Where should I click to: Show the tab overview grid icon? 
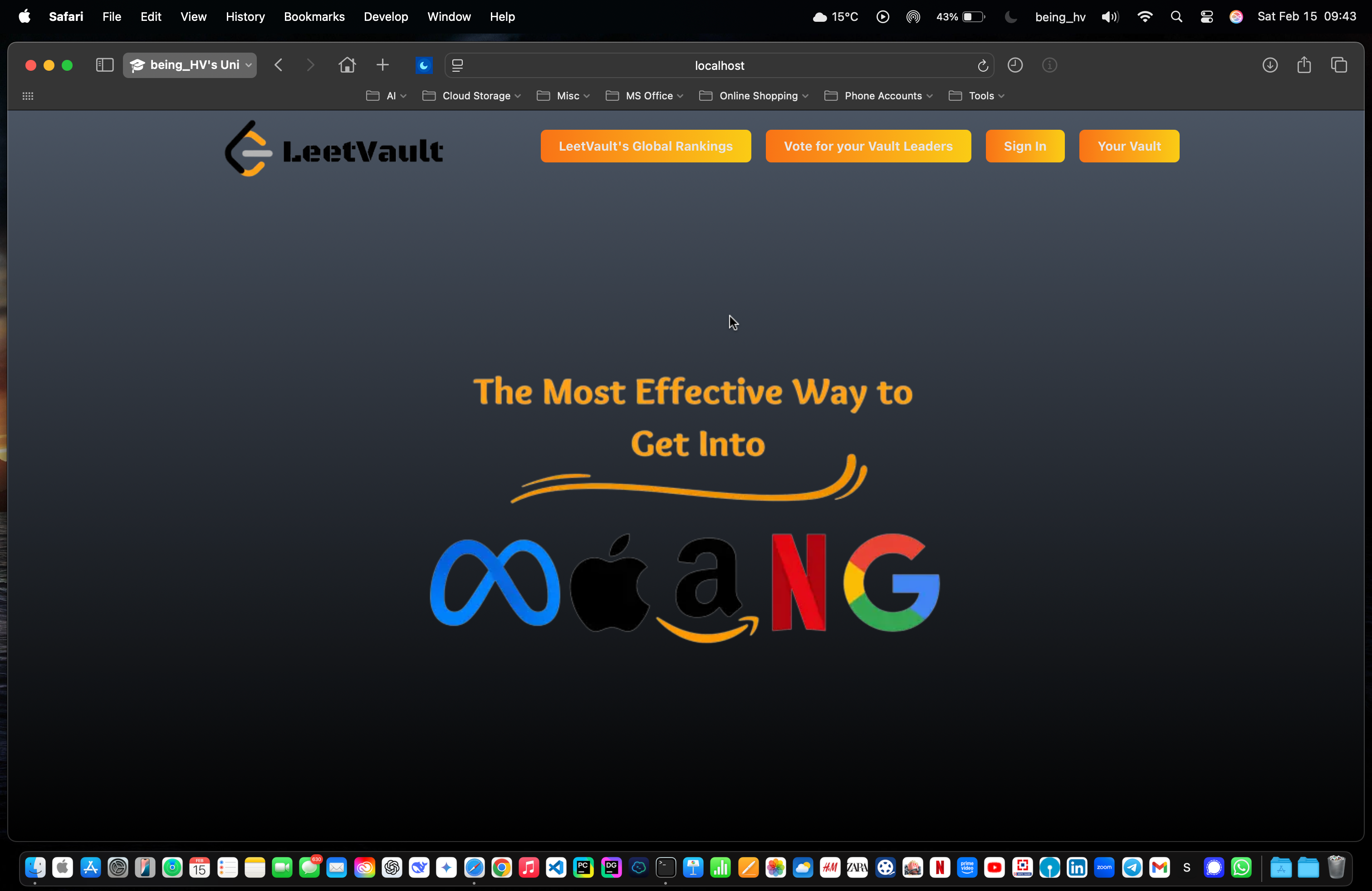1340,65
